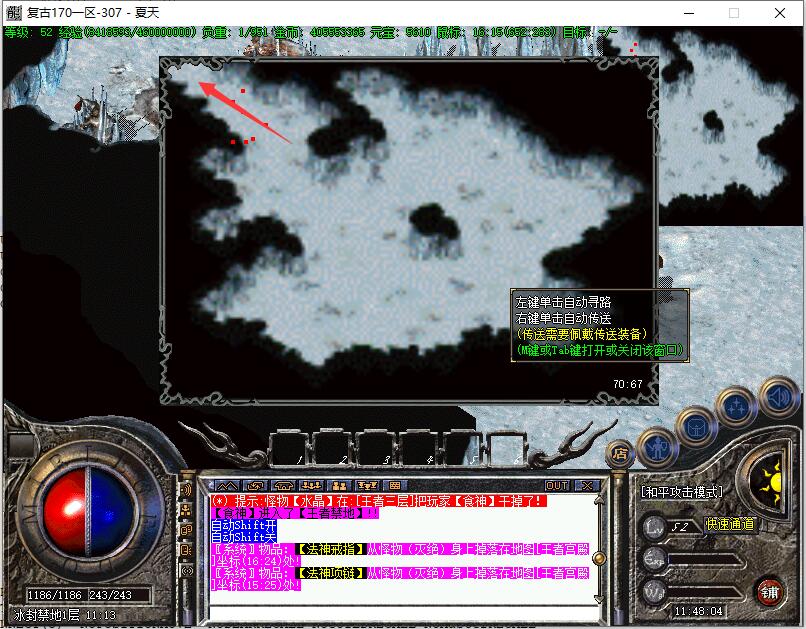Toggle game sound with the speaker icon

click(778, 396)
